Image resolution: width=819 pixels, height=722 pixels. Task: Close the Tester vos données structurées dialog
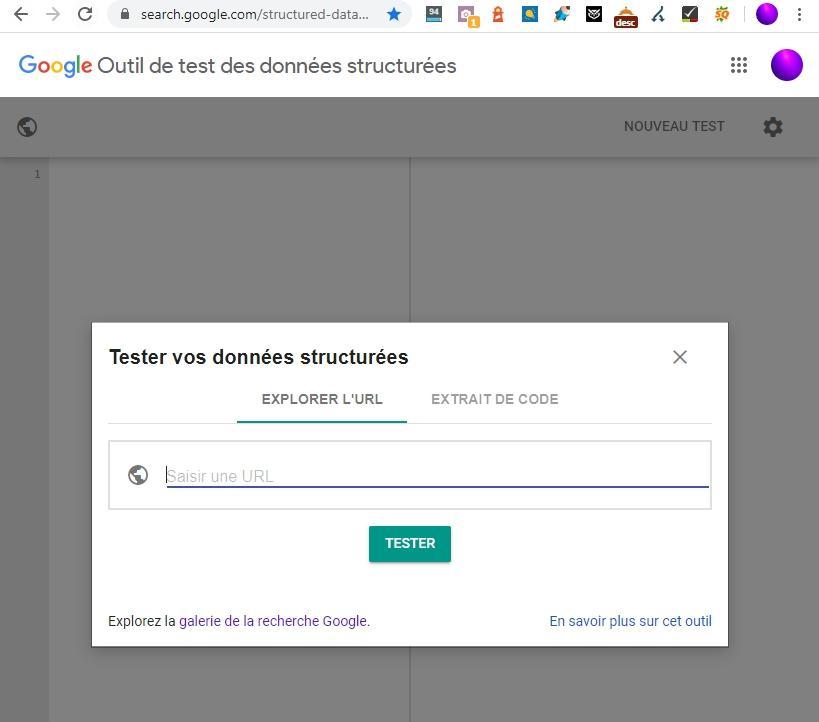[x=680, y=357]
